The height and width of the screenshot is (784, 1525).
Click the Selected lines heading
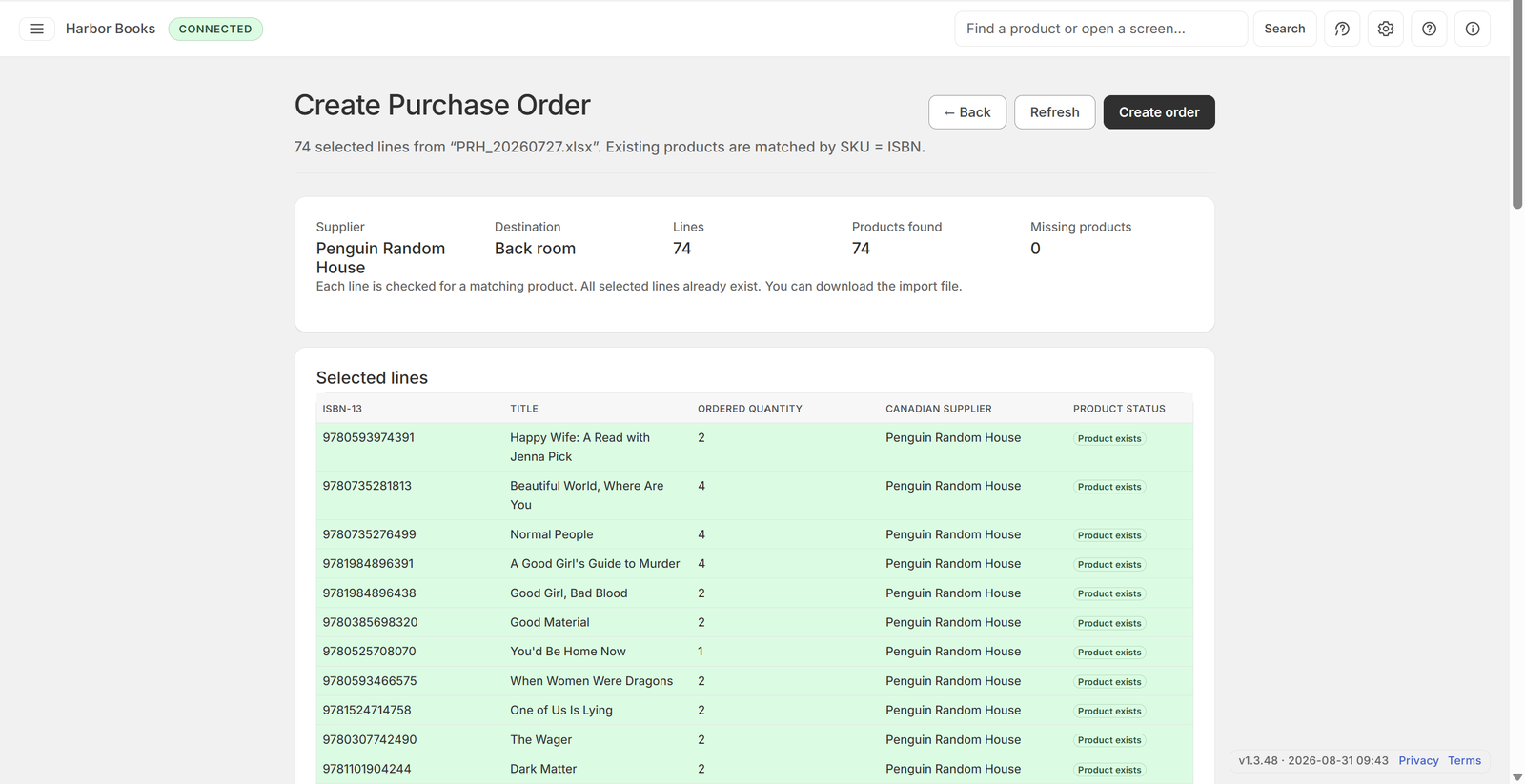(x=372, y=378)
